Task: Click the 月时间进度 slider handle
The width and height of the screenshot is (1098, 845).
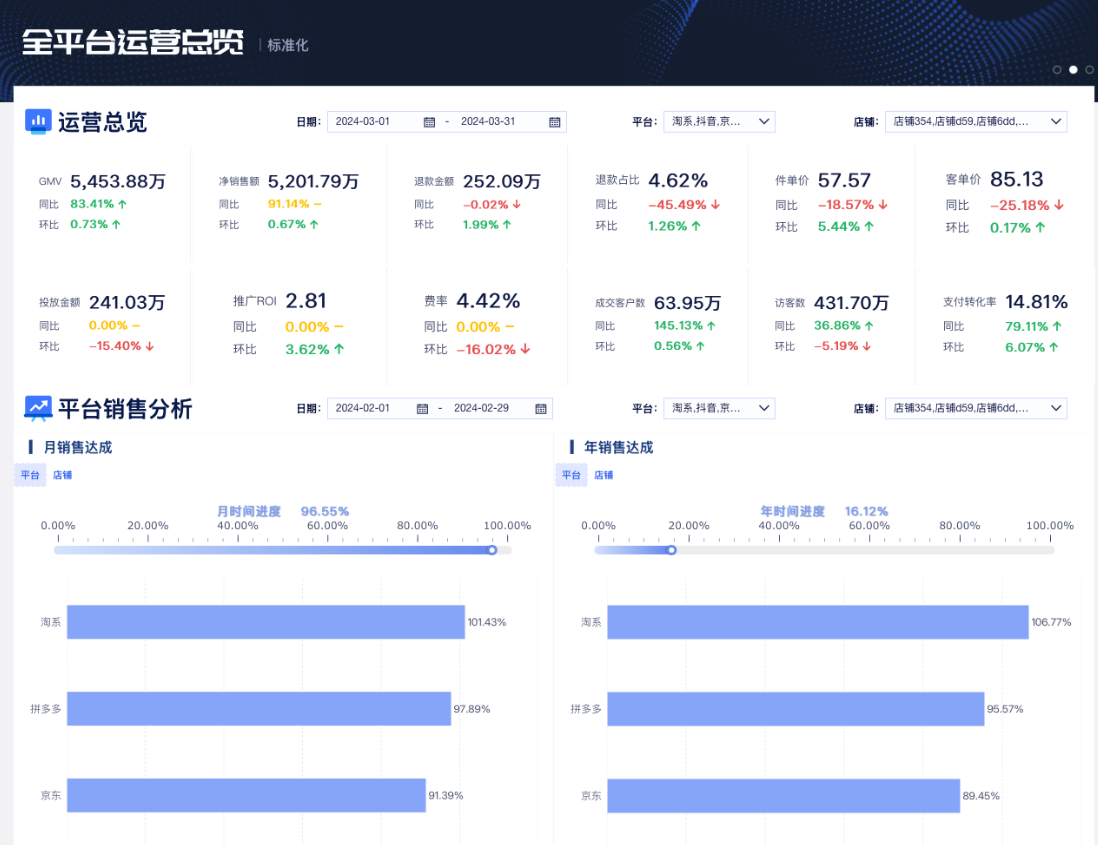Action: [x=491, y=550]
